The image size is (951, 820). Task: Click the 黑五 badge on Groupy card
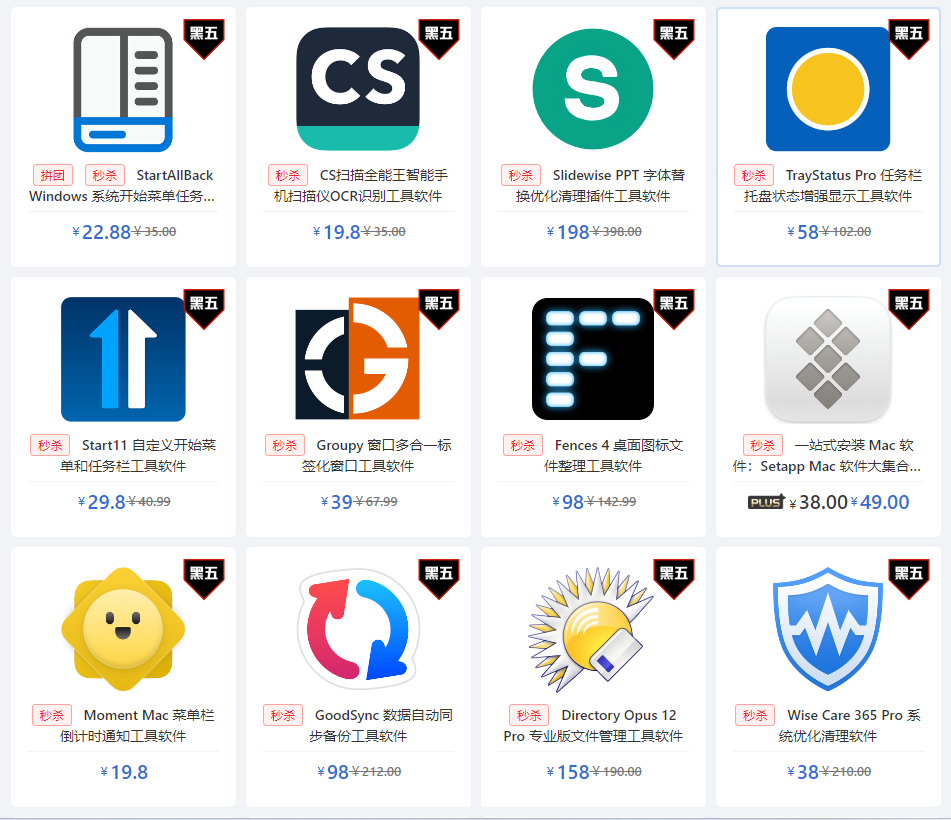pos(439,309)
